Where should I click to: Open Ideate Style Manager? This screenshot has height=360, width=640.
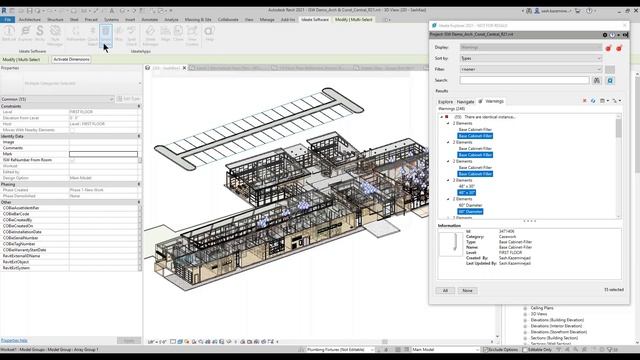(x=55, y=35)
